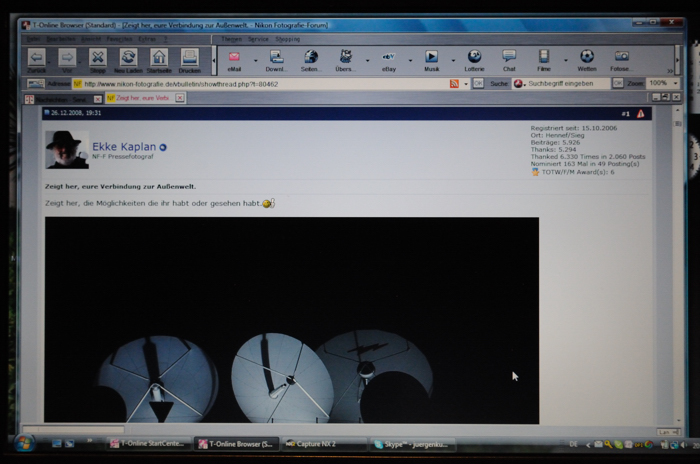Screen dimensions: 700x464
Task: Open the Musik dropdown arrow
Action: (453, 60)
